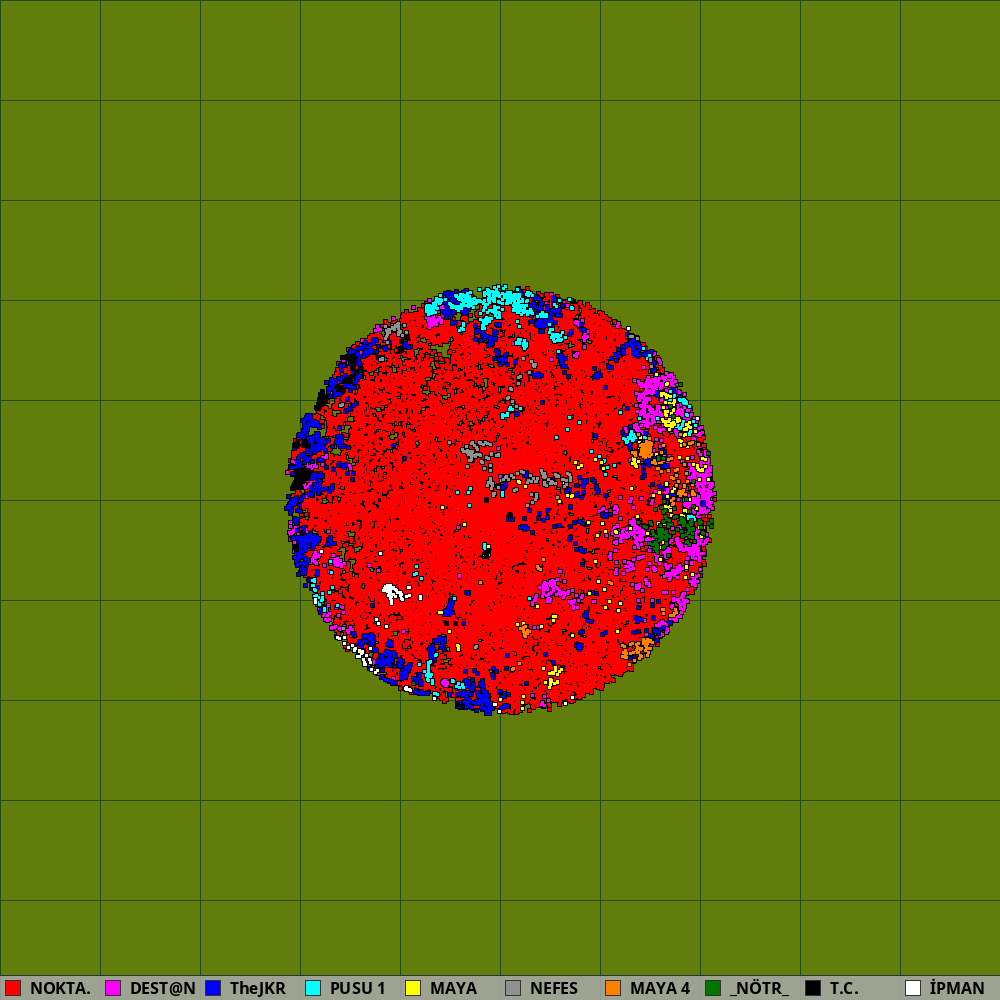
Task: Click the black T.C. legend swatch
Action: [813, 988]
